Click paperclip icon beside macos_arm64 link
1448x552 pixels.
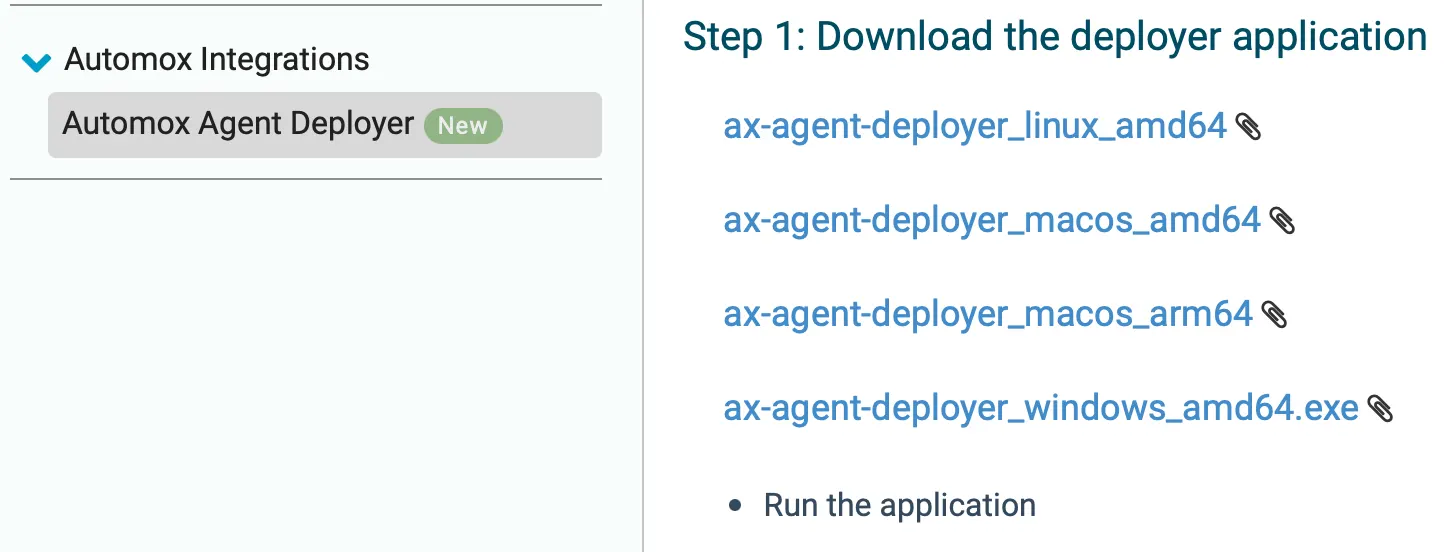click(x=1274, y=315)
